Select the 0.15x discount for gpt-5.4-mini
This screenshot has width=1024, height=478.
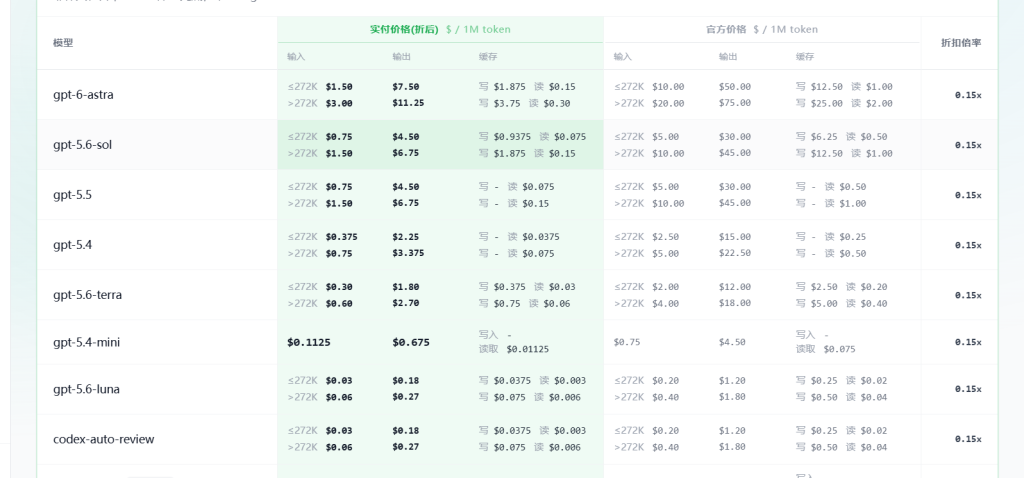tap(968, 342)
